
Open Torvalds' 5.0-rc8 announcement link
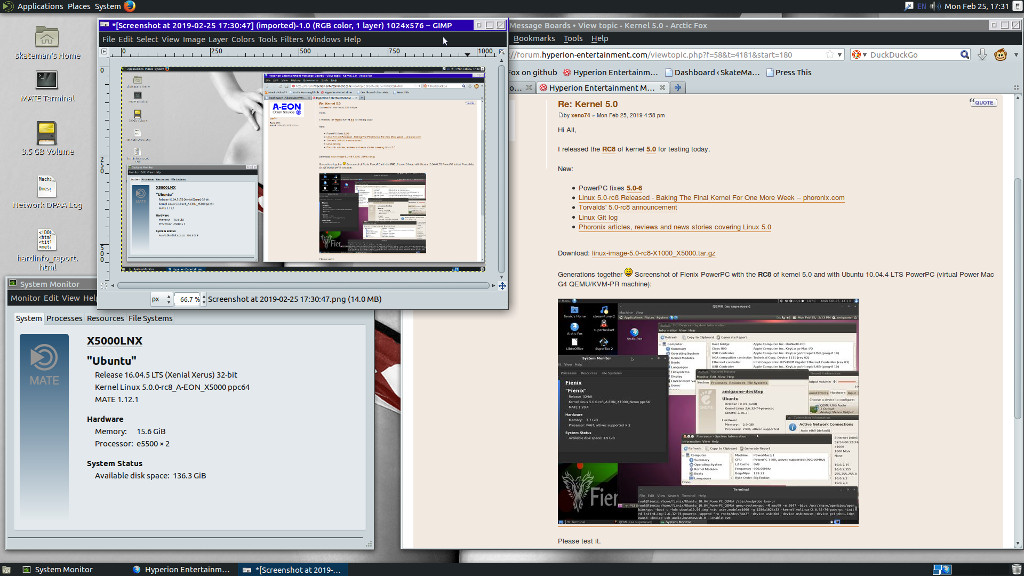(x=628, y=207)
